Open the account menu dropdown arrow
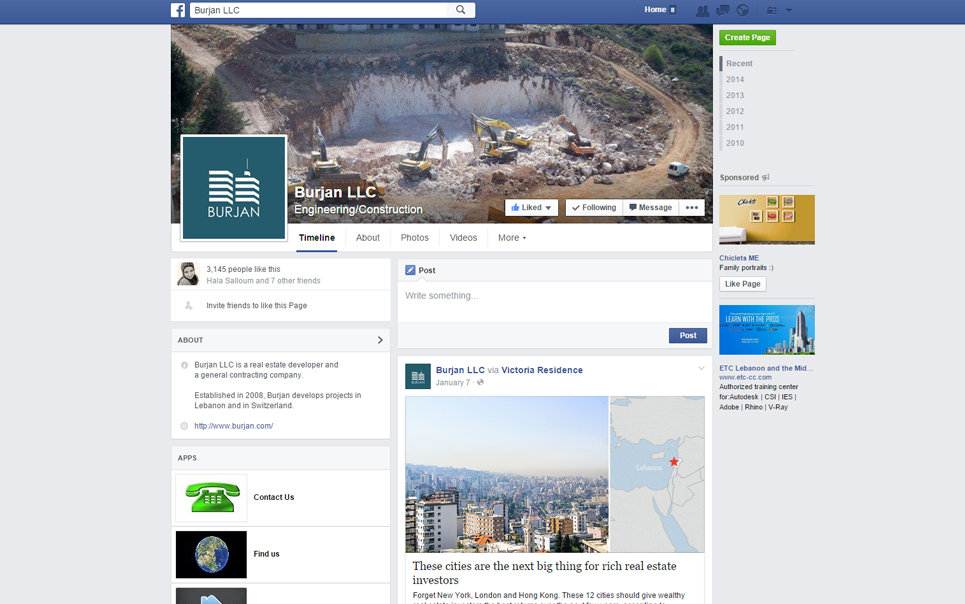Image resolution: width=965 pixels, height=604 pixels. (789, 11)
